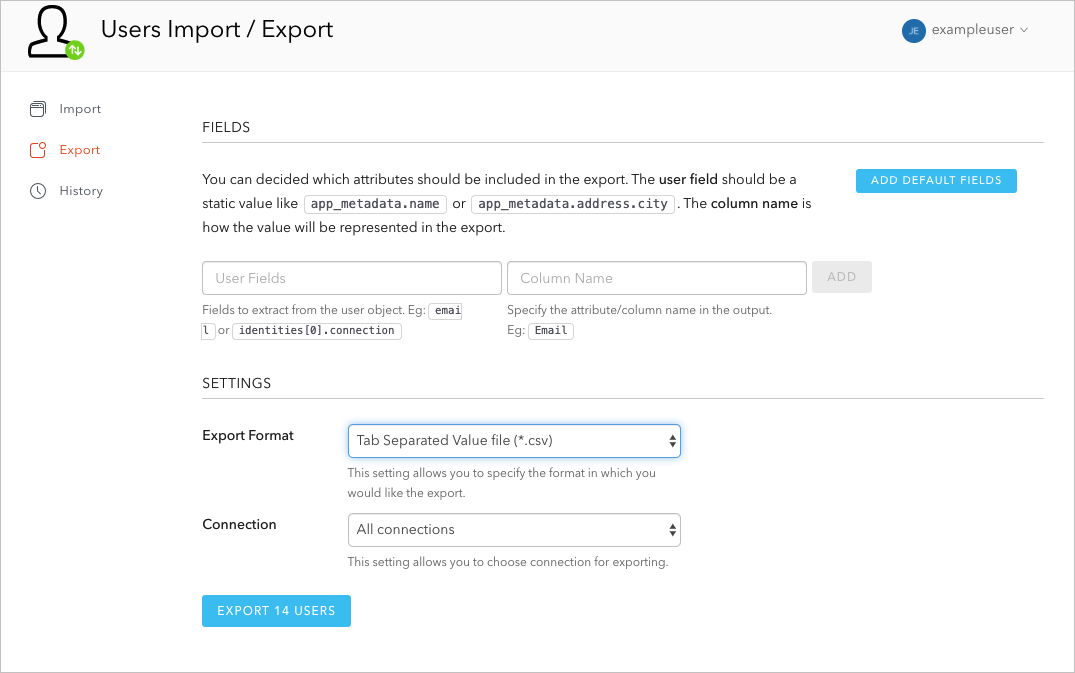This screenshot has width=1075, height=673.
Task: Click the ADD field button
Action: point(841,277)
